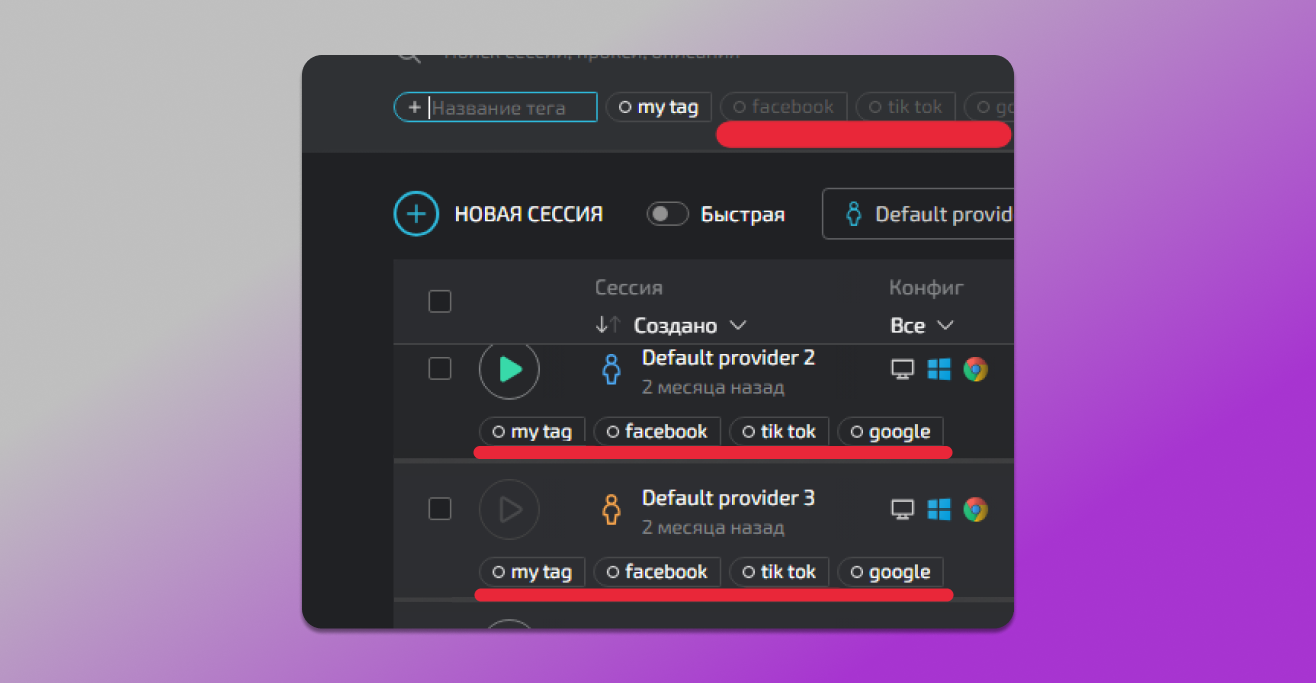Click Windows OS icon in Default provider 3 row
Viewport: 1316px width, 683px height.
point(938,510)
